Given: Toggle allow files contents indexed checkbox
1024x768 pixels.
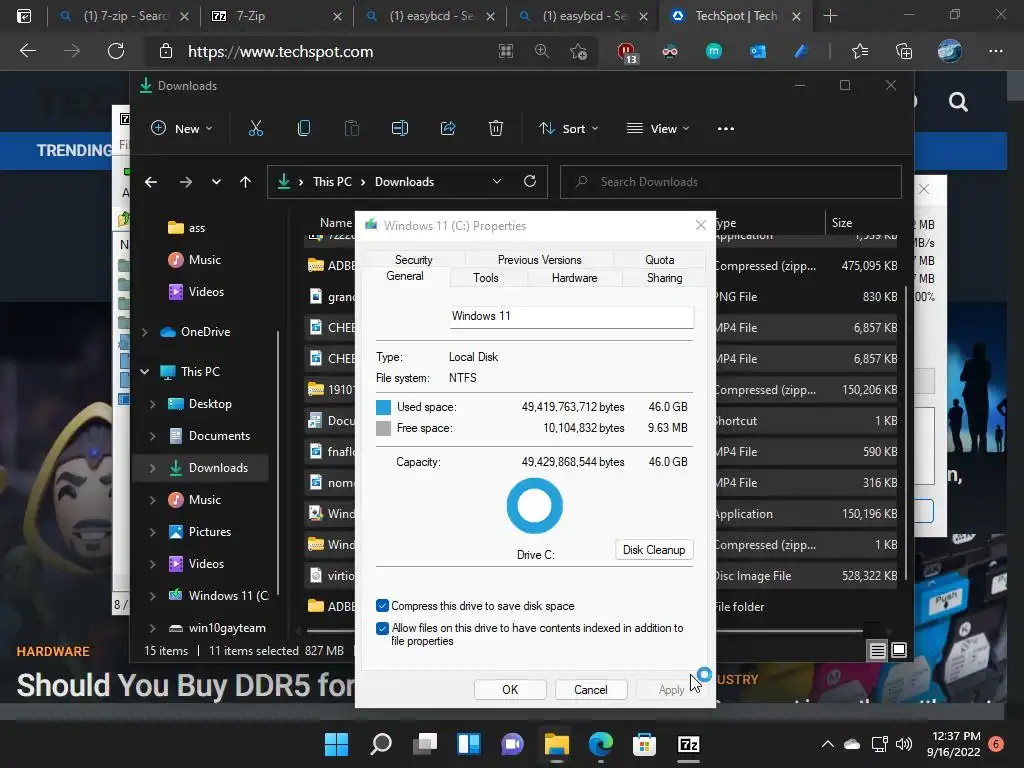Looking at the screenshot, I should tap(383, 628).
